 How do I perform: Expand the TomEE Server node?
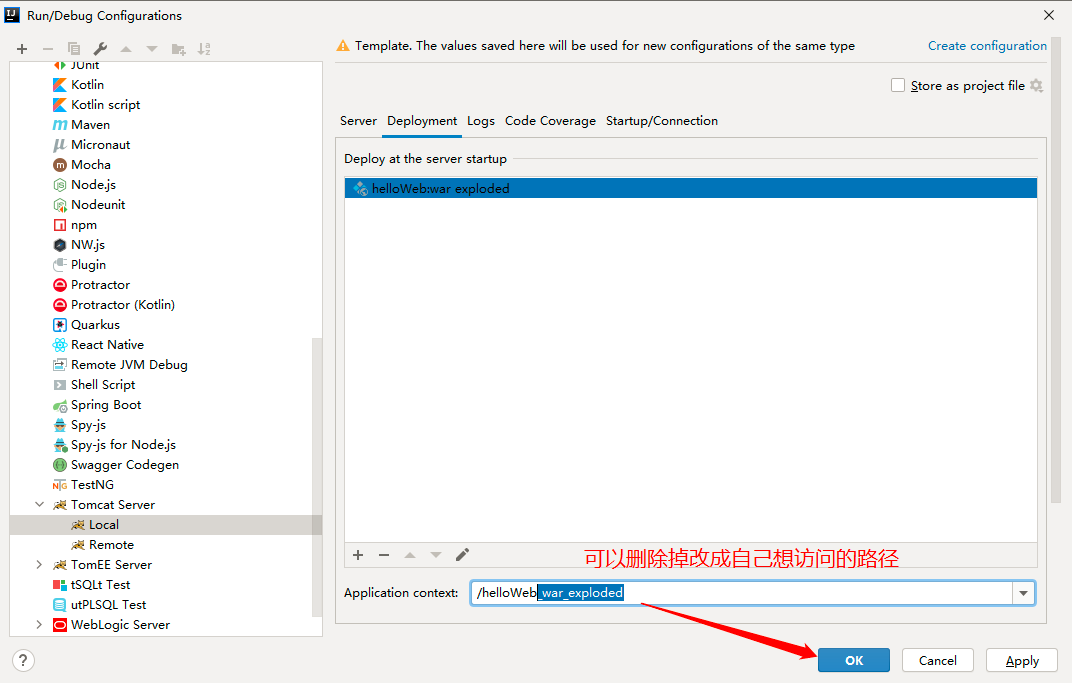click(39, 565)
